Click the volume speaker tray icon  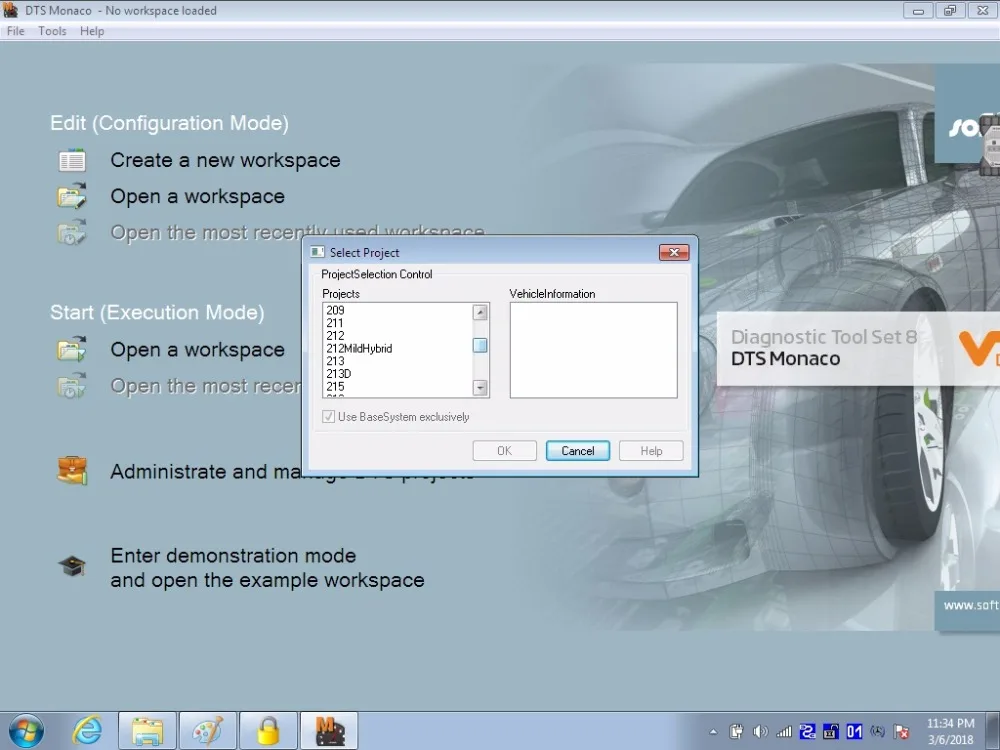760,732
